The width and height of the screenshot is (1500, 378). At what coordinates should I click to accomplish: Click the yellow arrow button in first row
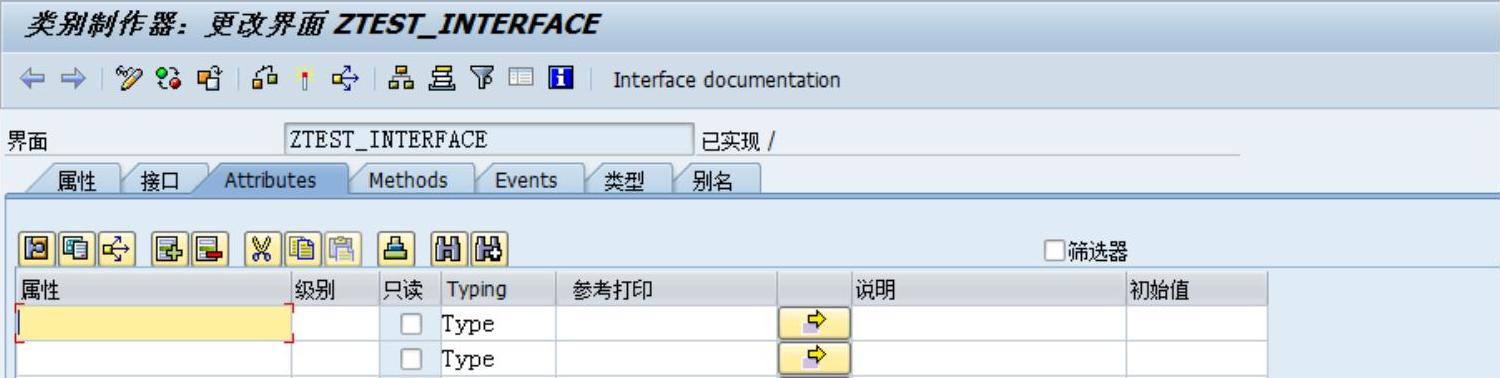[814, 324]
